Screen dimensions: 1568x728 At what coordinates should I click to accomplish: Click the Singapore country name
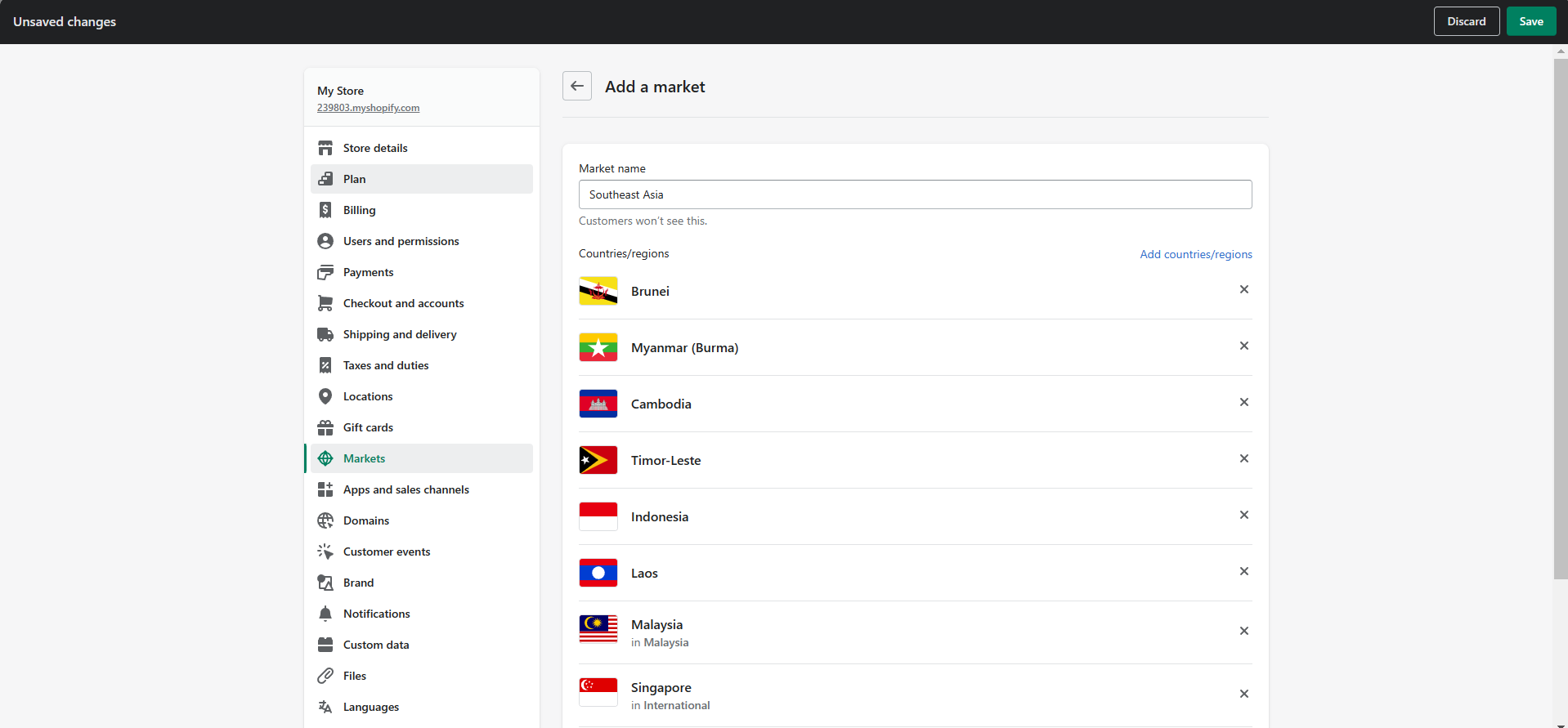pos(661,687)
